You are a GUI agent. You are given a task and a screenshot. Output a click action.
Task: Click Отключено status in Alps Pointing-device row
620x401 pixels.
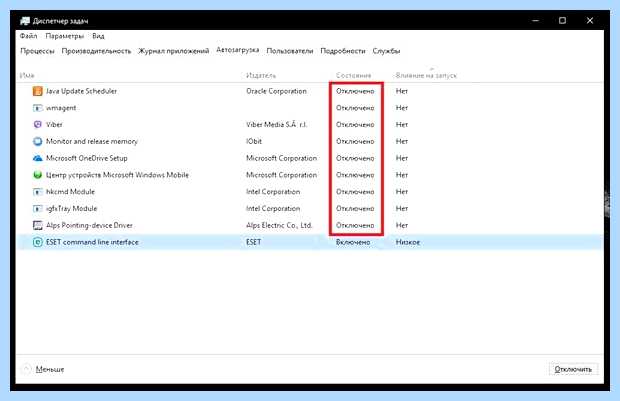355,225
